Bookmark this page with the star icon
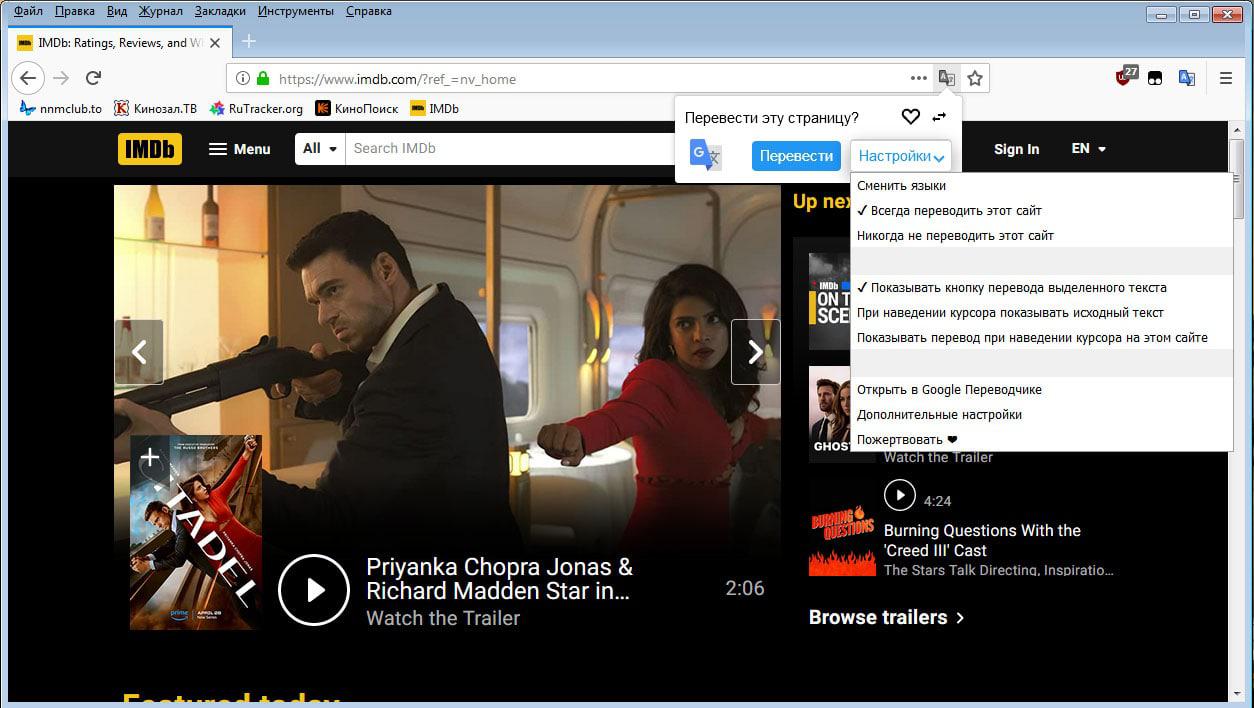The width and height of the screenshot is (1254, 708). pyautogui.click(x=975, y=78)
